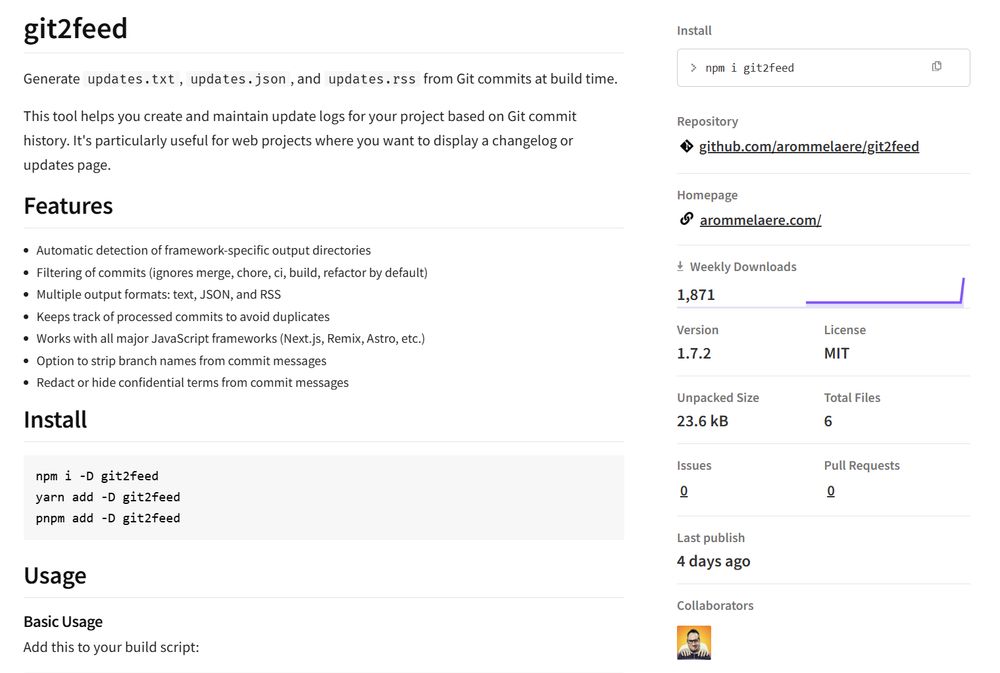1000x673 pixels.
Task: Click the updates.rss inline code
Action: (x=372, y=79)
